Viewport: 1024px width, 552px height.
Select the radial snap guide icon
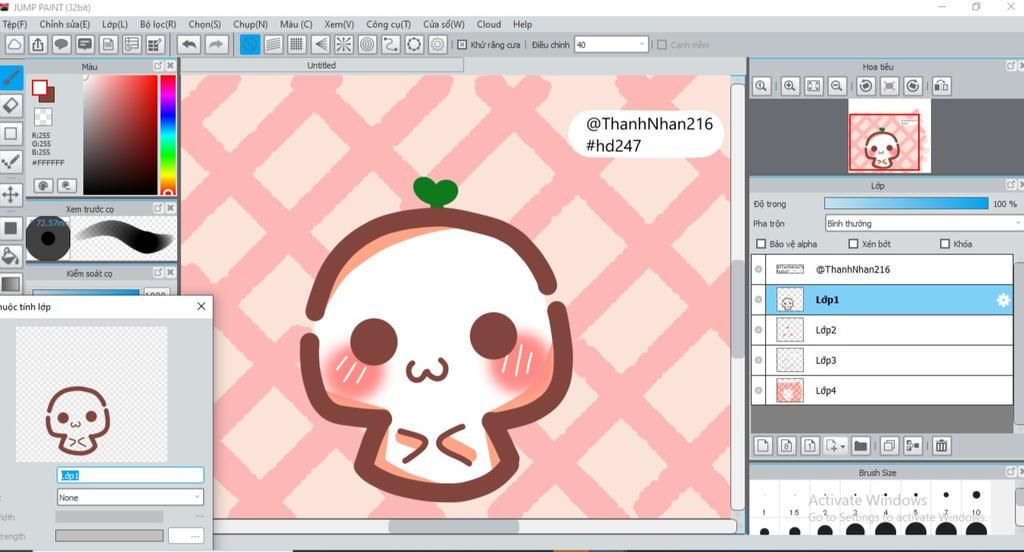click(344, 44)
